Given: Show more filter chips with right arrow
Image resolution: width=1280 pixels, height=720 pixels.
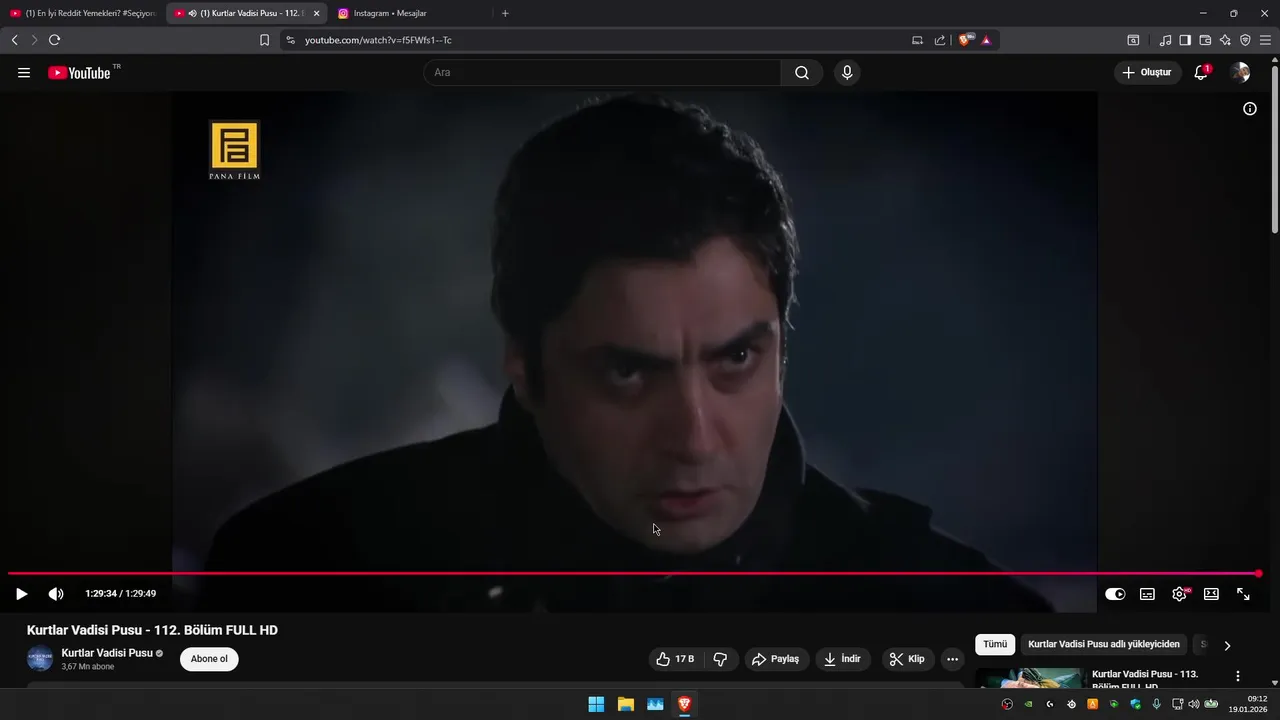Looking at the screenshot, I should (x=1227, y=646).
